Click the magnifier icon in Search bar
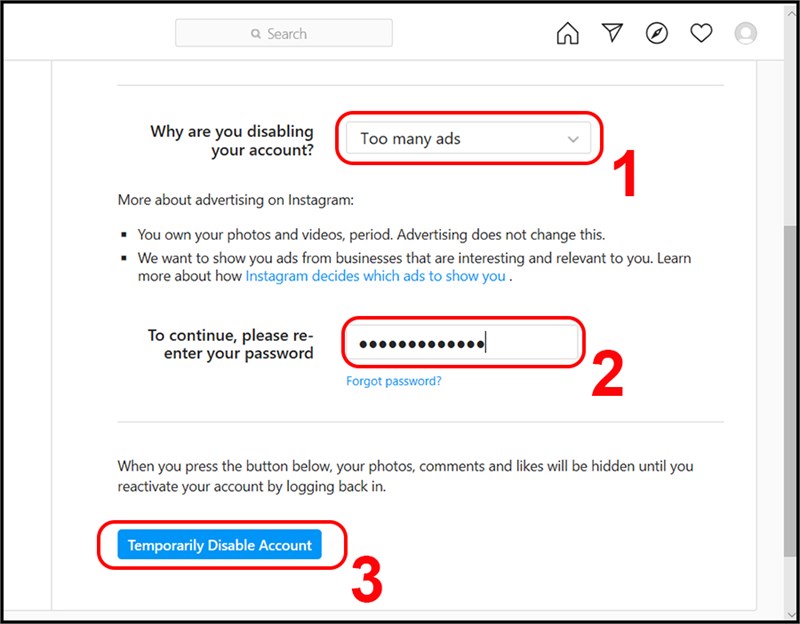Image resolution: width=800 pixels, height=624 pixels. click(256, 34)
